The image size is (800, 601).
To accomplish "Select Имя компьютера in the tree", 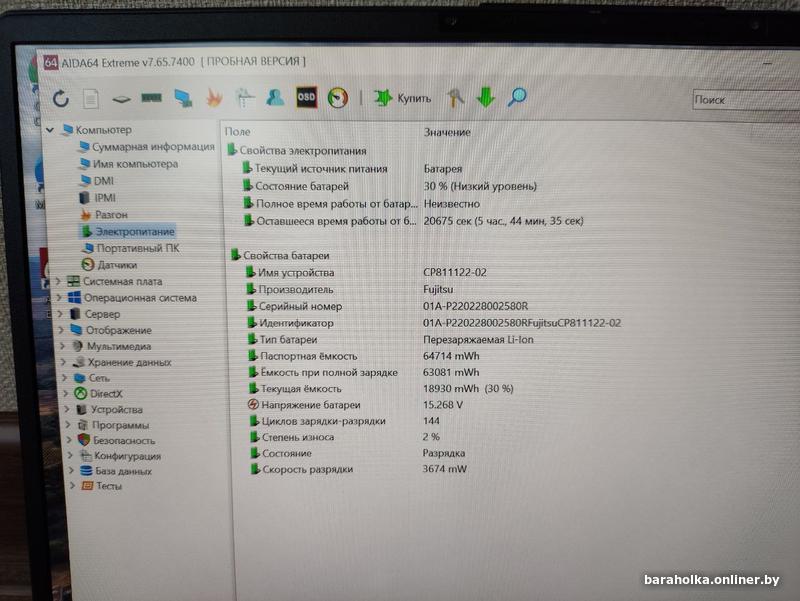I will click(x=129, y=164).
